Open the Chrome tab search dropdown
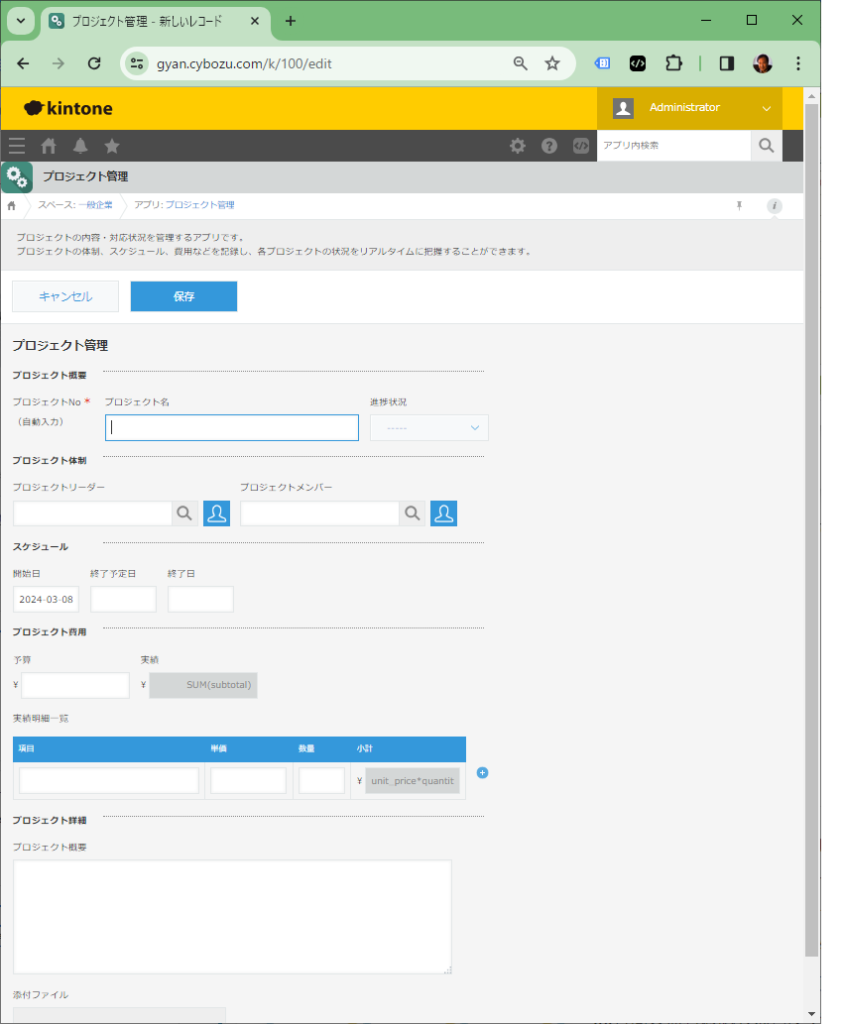 [20, 21]
